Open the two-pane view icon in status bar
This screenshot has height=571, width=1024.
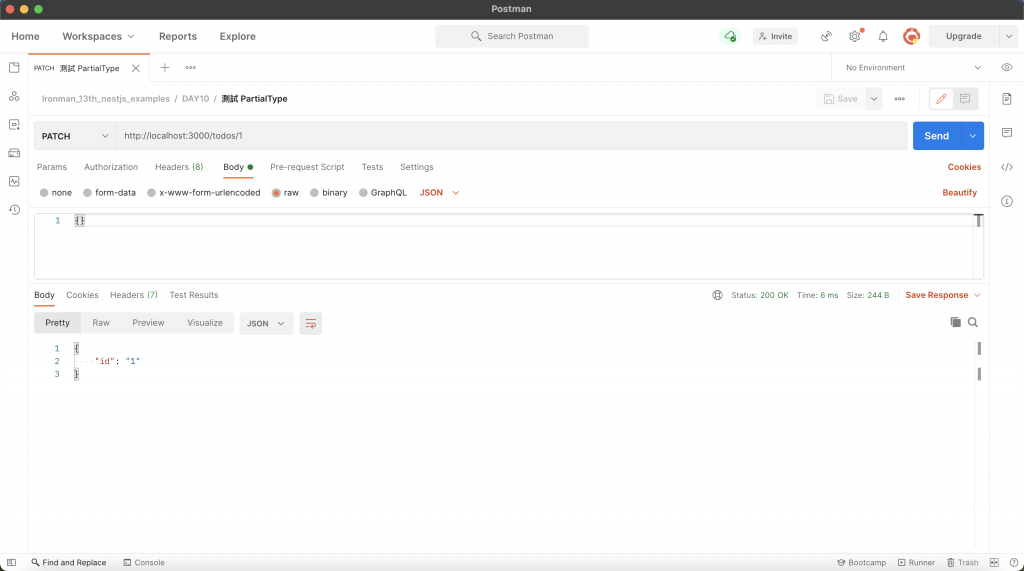point(994,563)
